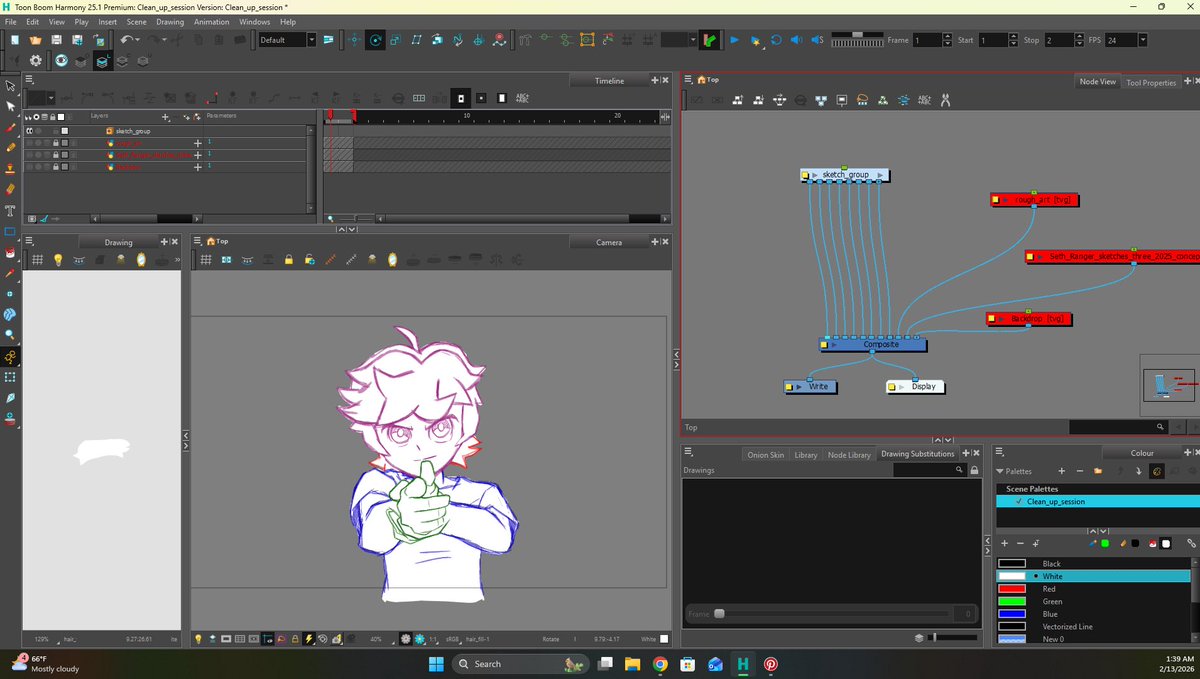Screen dimensions: 1200x679
Task: Click the hamburger menu in Timeline panel
Action: tap(29, 80)
